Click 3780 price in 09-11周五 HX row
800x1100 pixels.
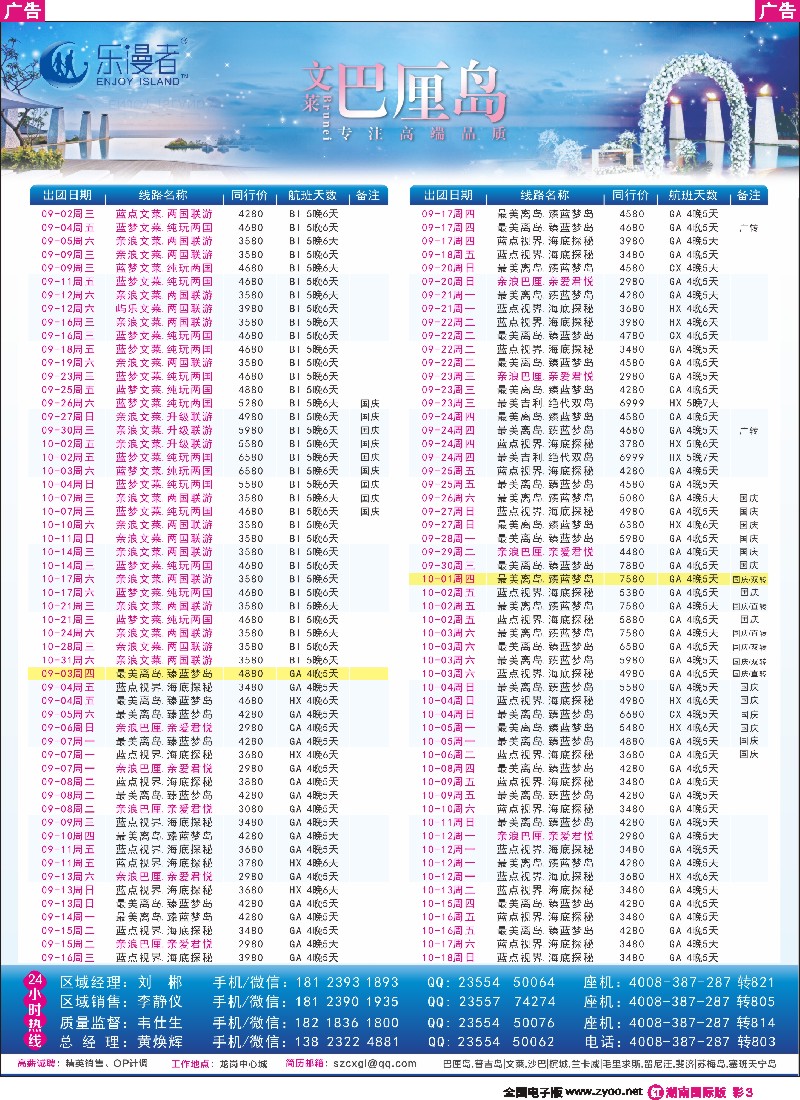click(251, 863)
